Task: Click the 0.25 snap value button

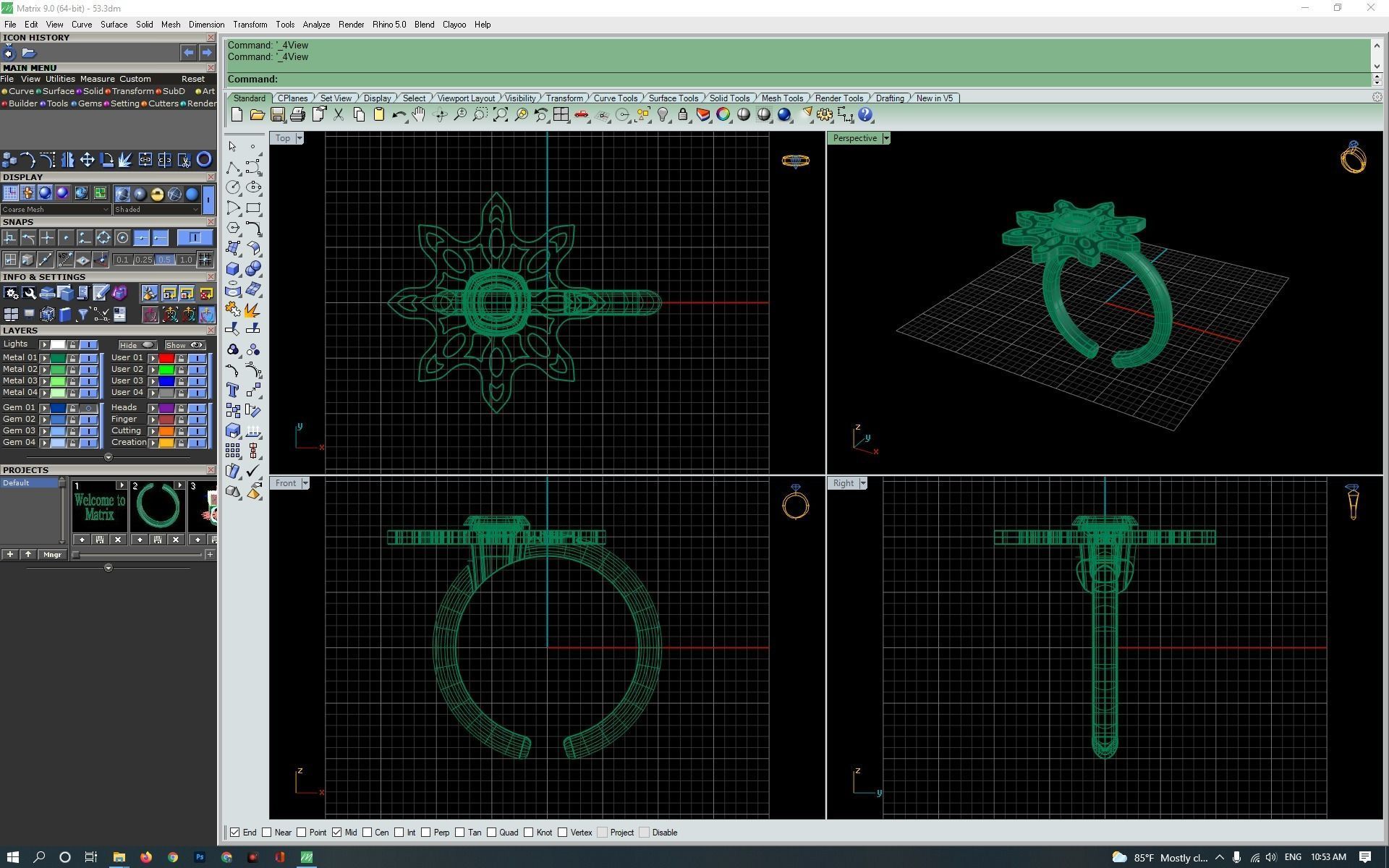Action: 143,260
